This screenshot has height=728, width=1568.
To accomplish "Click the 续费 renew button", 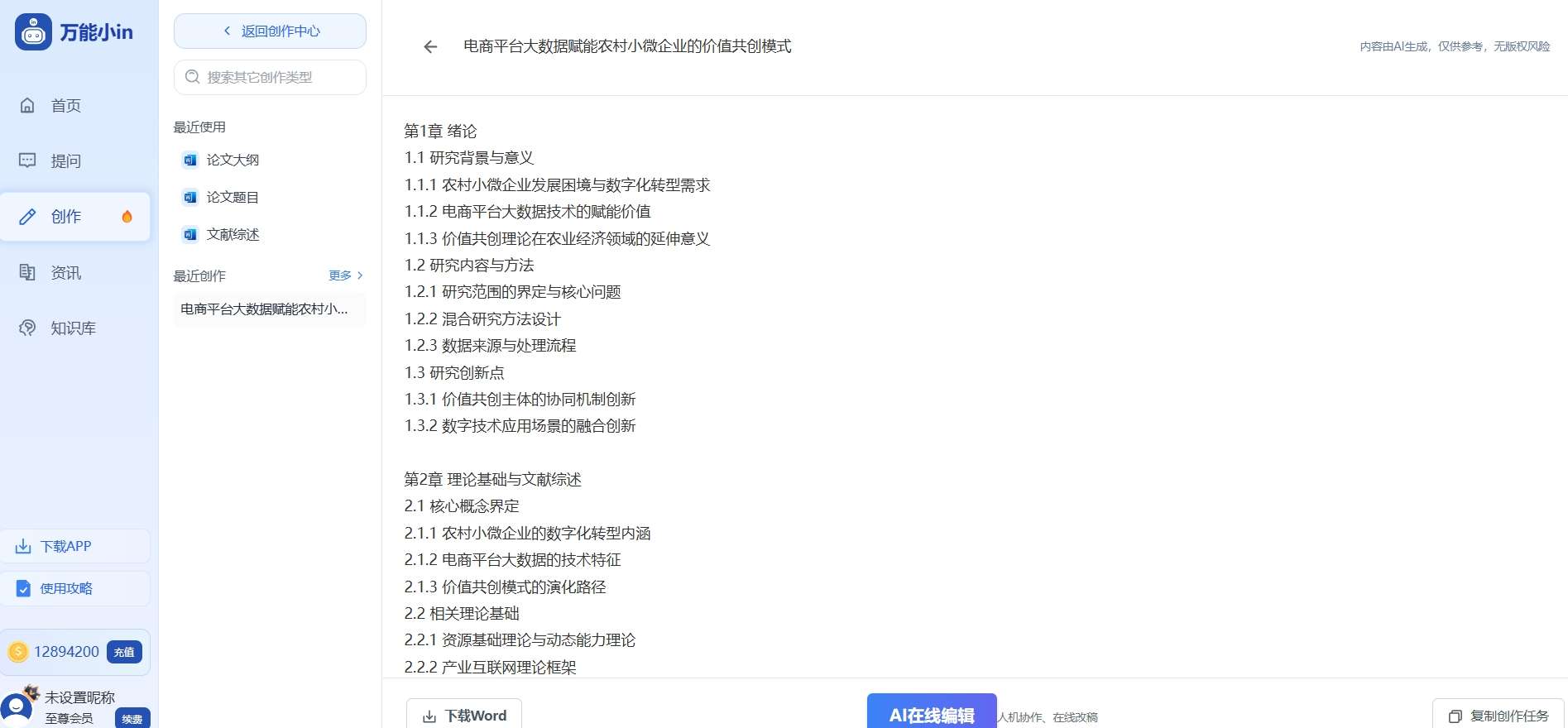I will (132, 718).
